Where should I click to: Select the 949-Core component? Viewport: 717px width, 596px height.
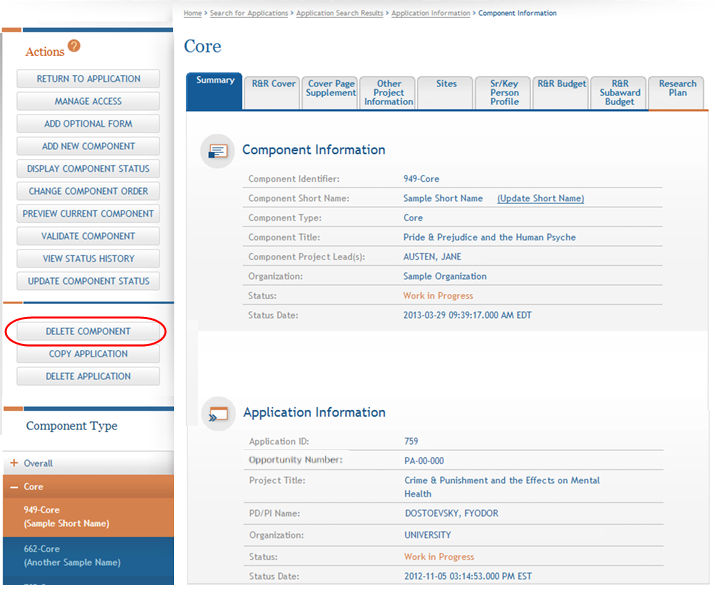[88, 517]
